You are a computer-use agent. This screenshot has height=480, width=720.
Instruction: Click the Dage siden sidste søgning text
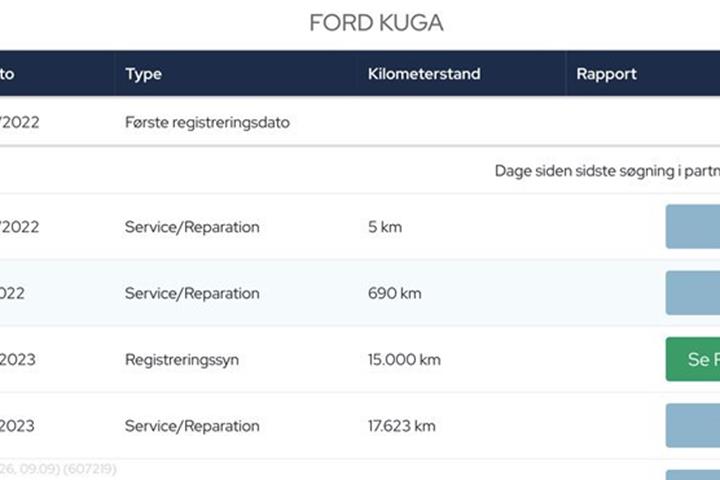[x=607, y=171]
